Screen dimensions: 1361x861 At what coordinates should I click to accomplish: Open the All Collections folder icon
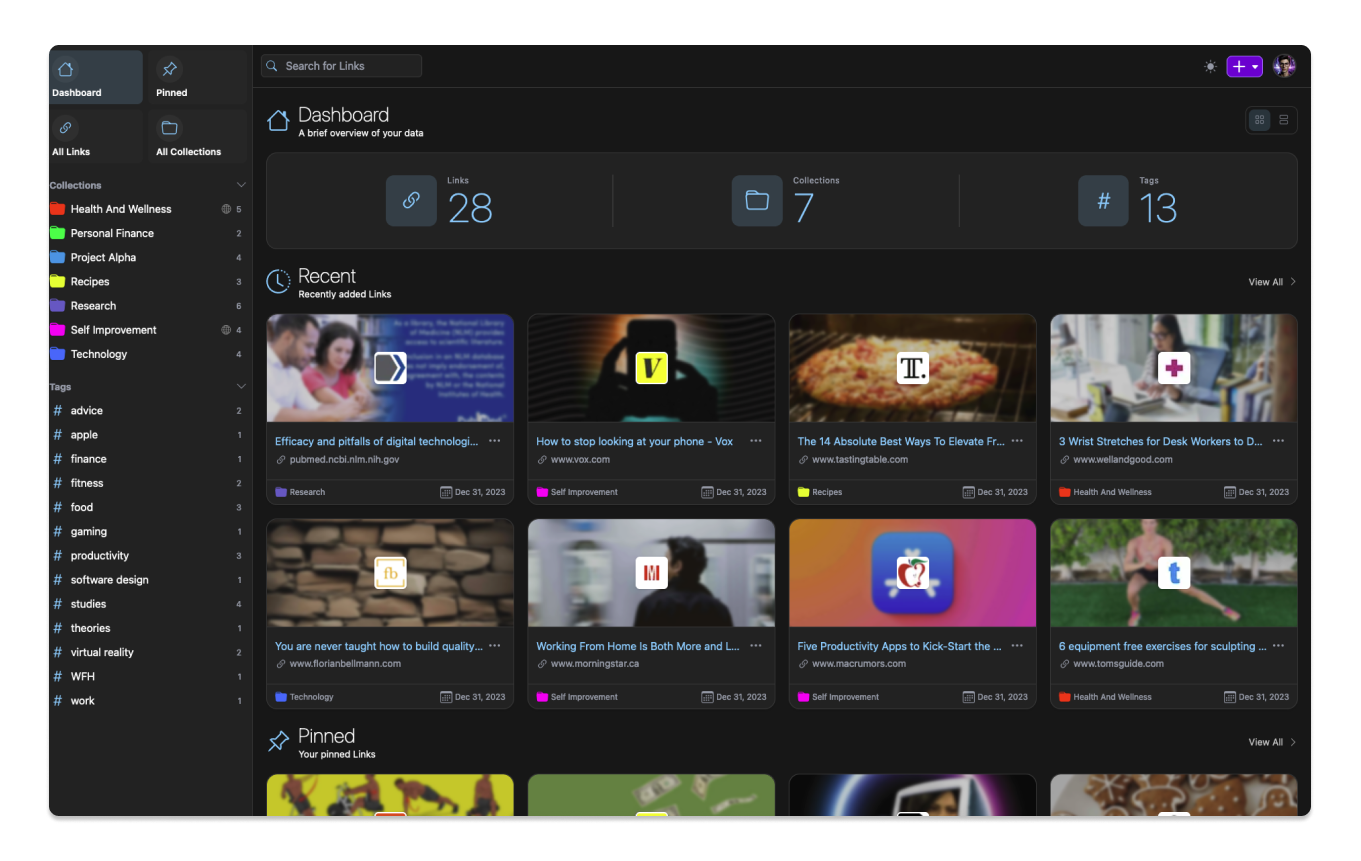170,128
